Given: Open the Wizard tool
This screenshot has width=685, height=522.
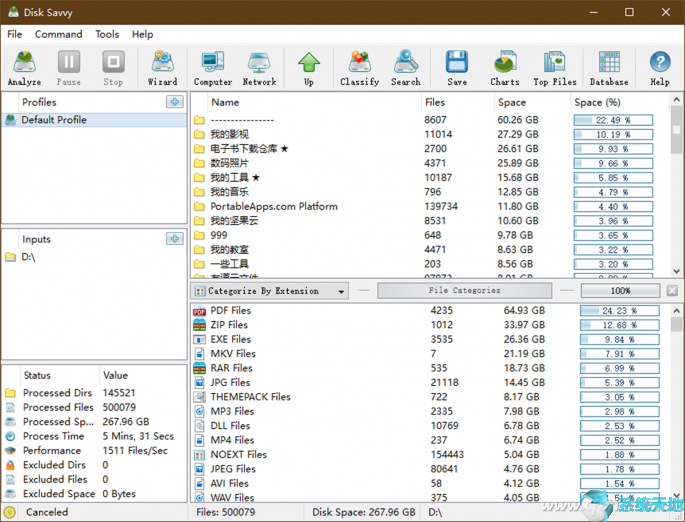Looking at the screenshot, I should click(x=163, y=68).
